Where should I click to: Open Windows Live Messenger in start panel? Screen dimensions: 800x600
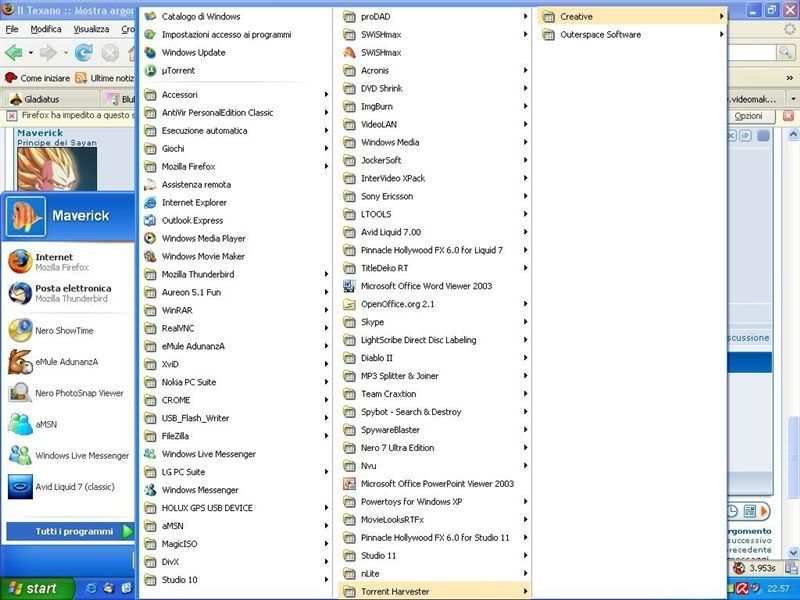coord(68,456)
